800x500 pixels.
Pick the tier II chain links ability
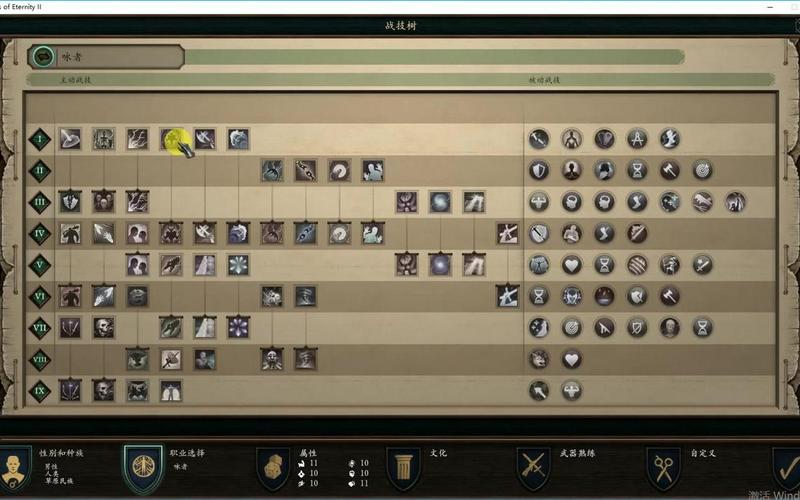tap(306, 170)
